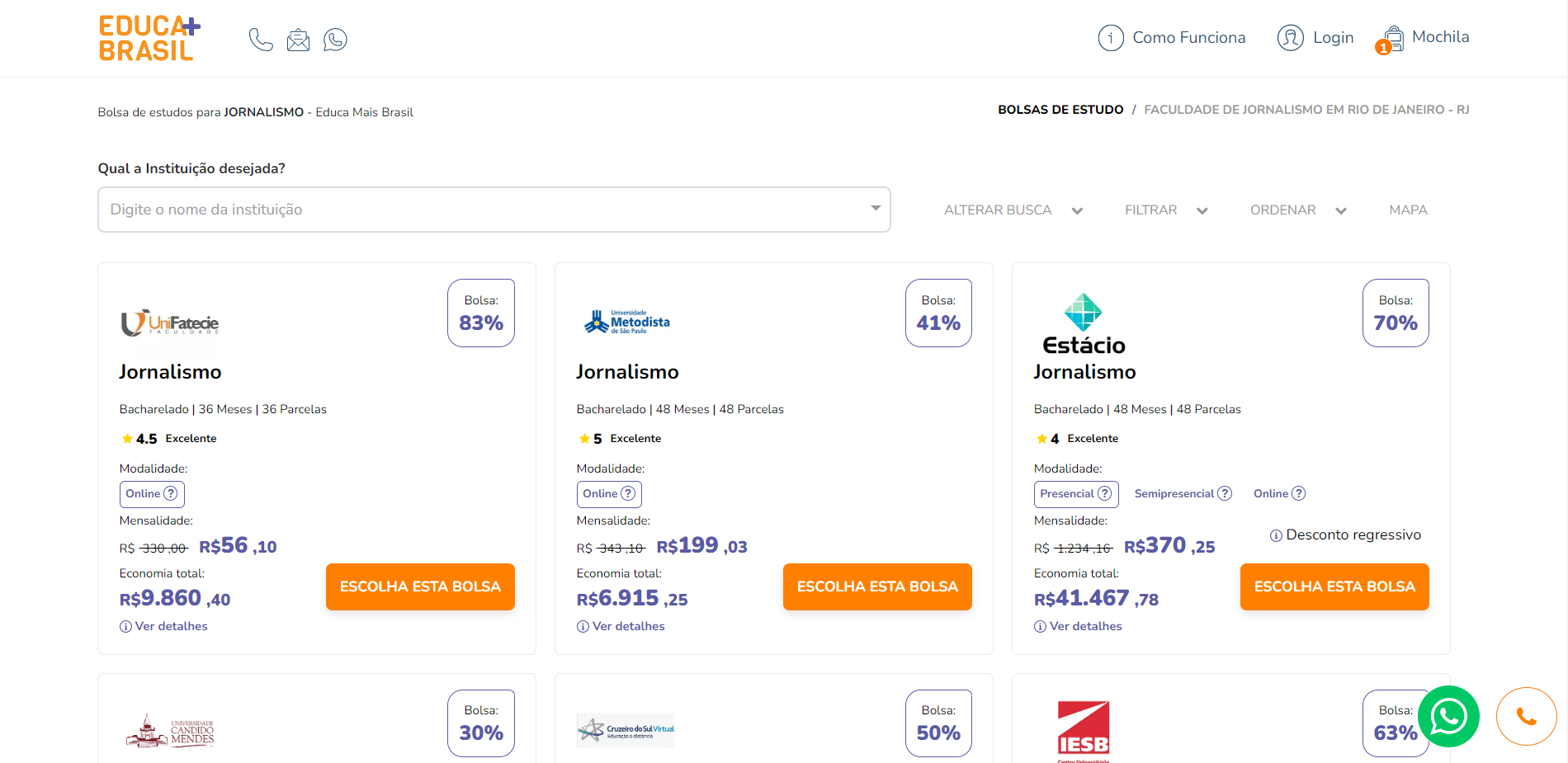Screen dimensions: 1568x763
Task: Click BOLSAS DE ESTUDO breadcrumb
Action: coord(1060,110)
